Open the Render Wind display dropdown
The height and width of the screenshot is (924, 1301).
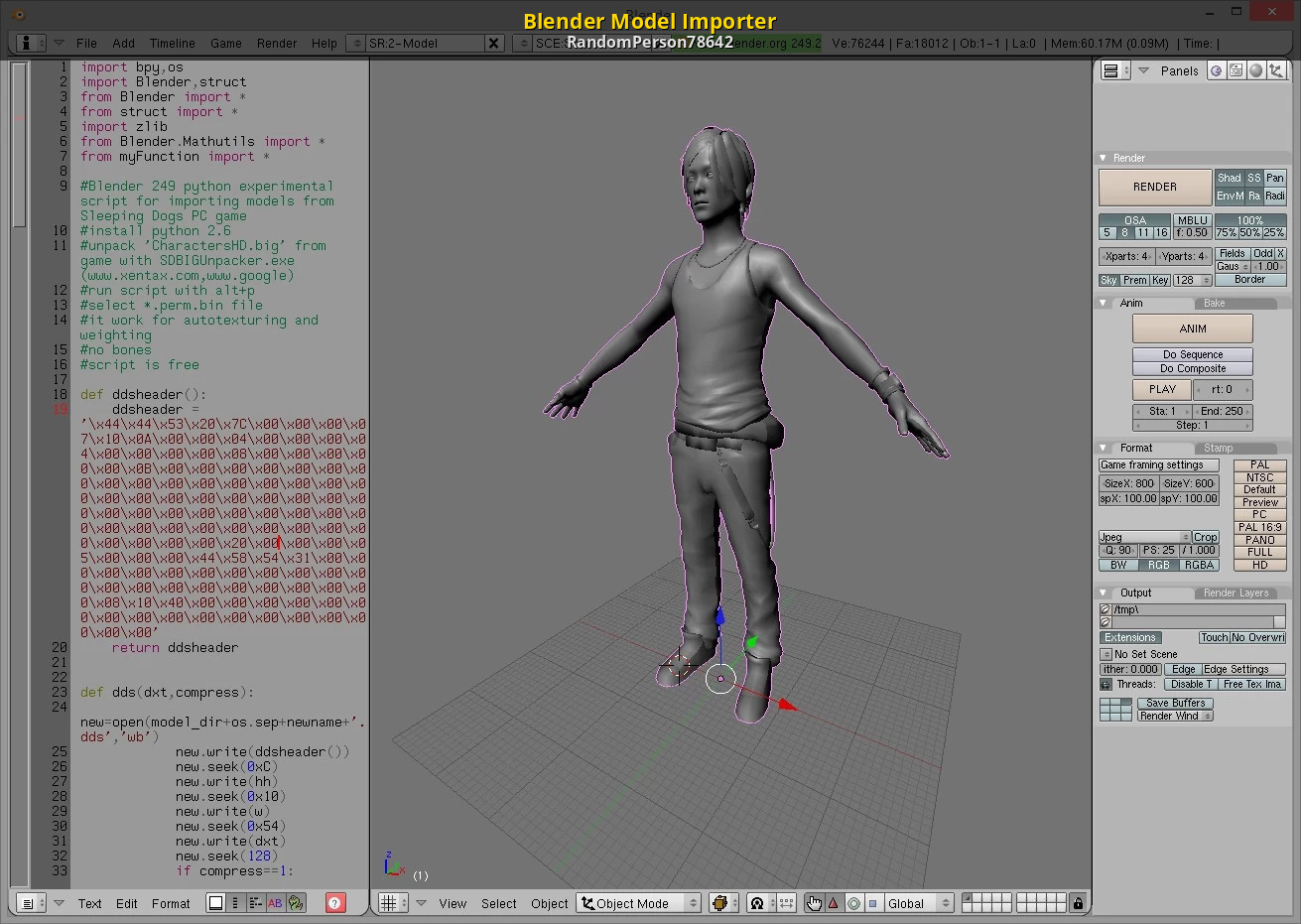(x=1175, y=716)
